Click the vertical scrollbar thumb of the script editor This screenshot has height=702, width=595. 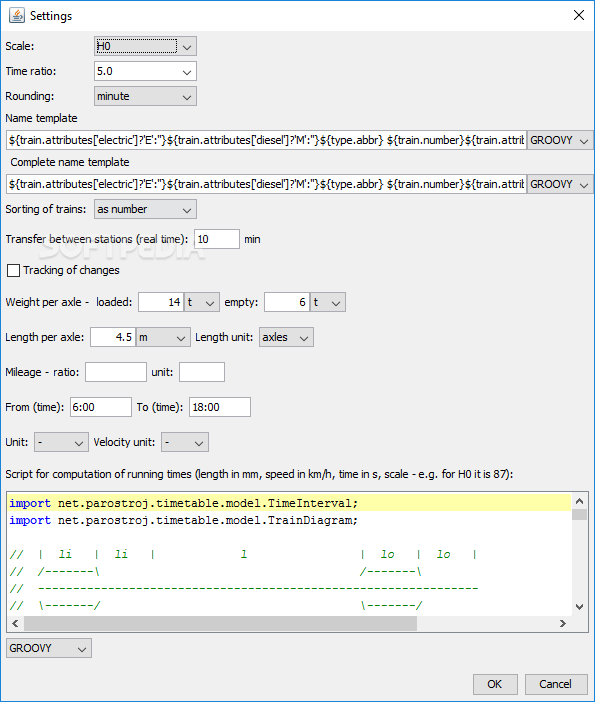(x=579, y=514)
